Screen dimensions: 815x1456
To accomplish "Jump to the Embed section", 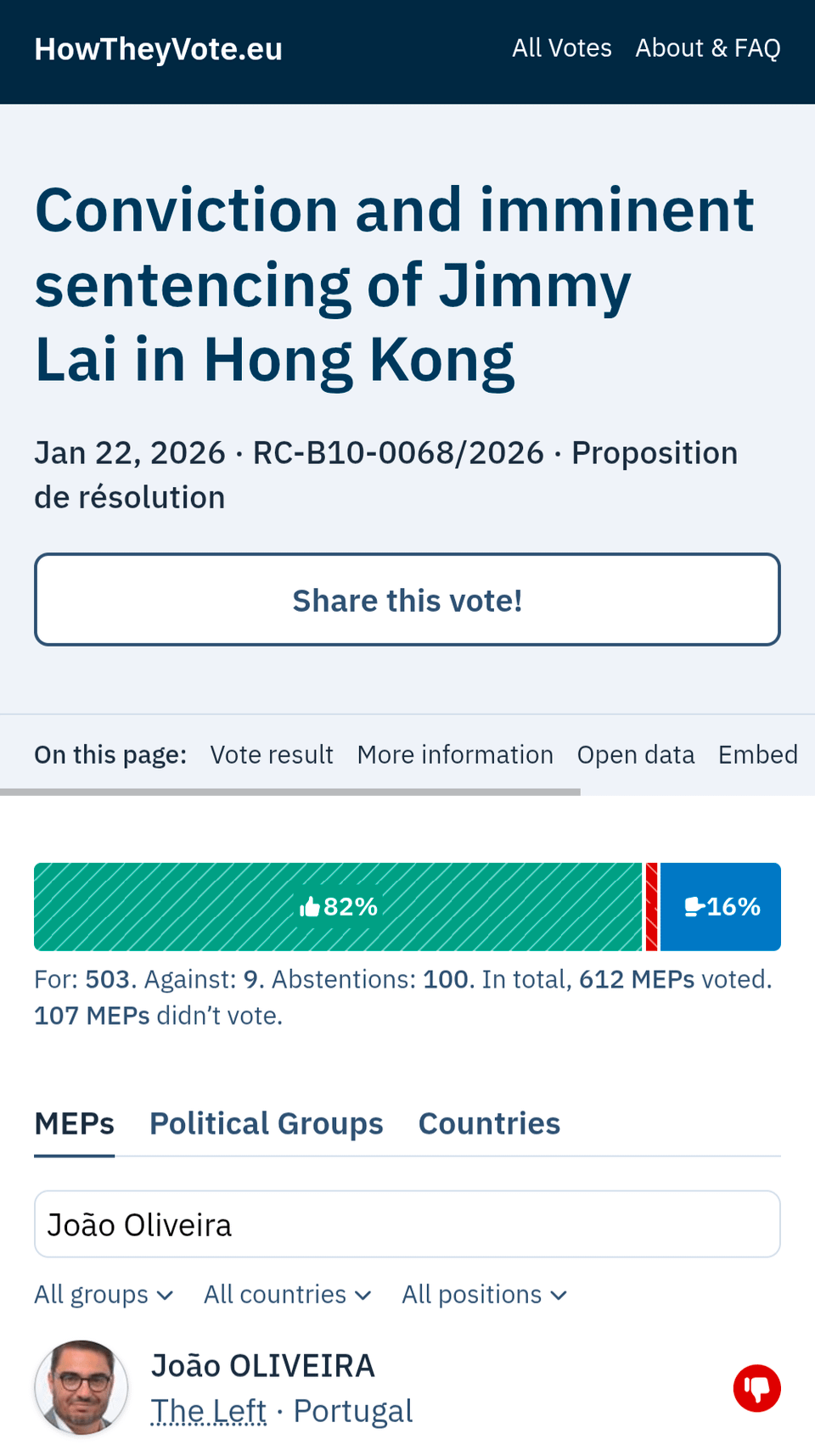I will point(757,754).
